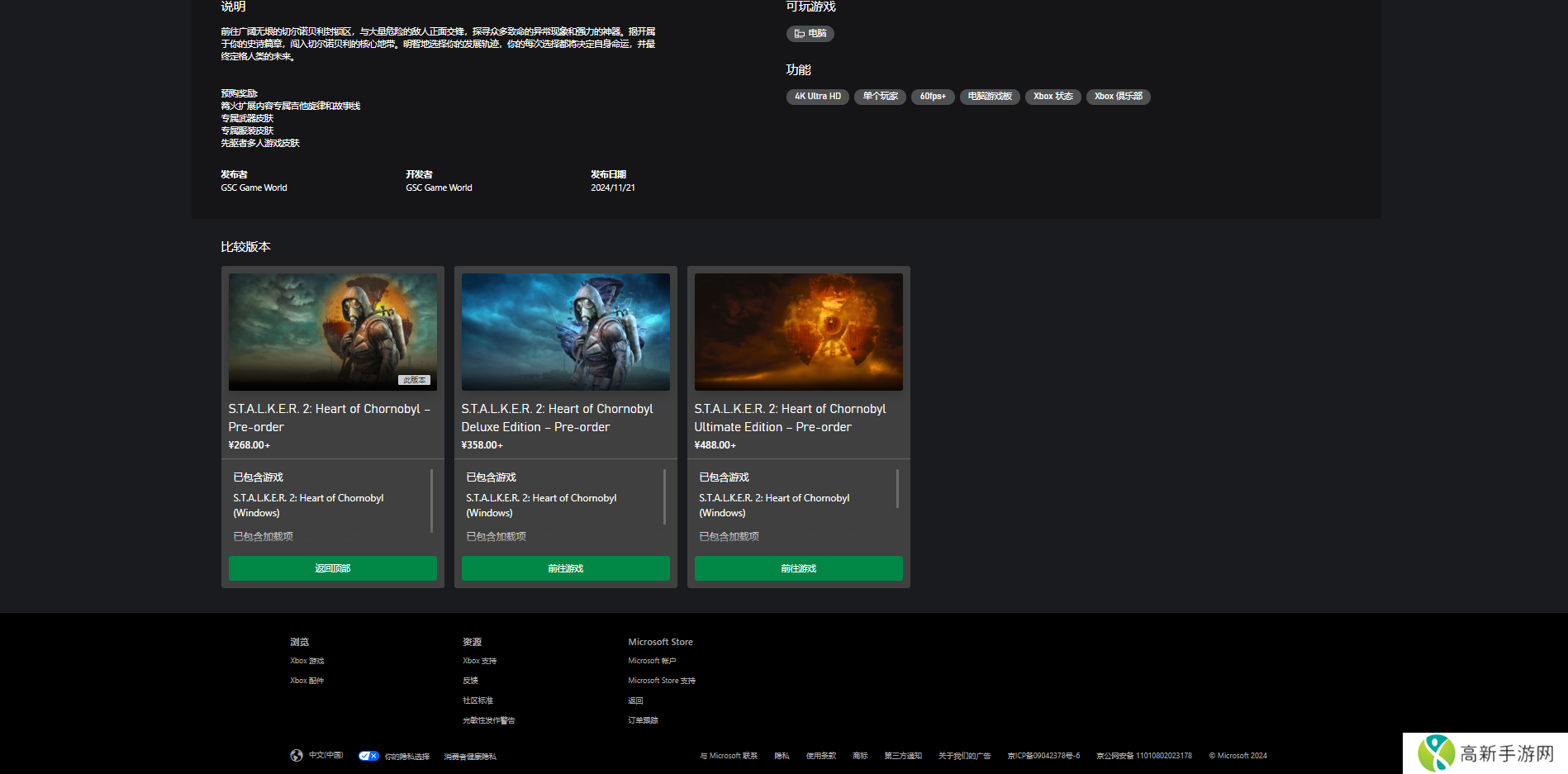Go to game for Deluxe Edition
The image size is (1568, 774).
565,568
